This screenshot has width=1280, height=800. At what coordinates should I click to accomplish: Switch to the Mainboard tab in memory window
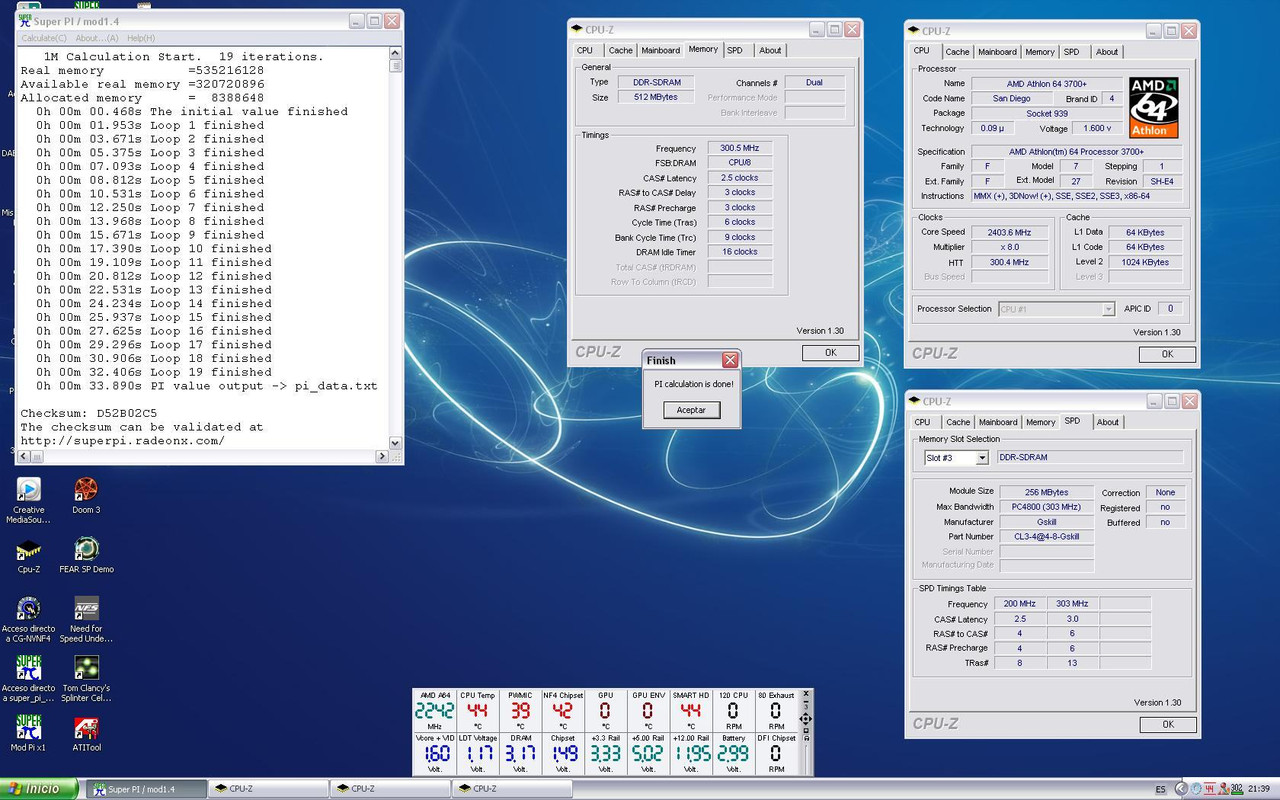point(660,50)
